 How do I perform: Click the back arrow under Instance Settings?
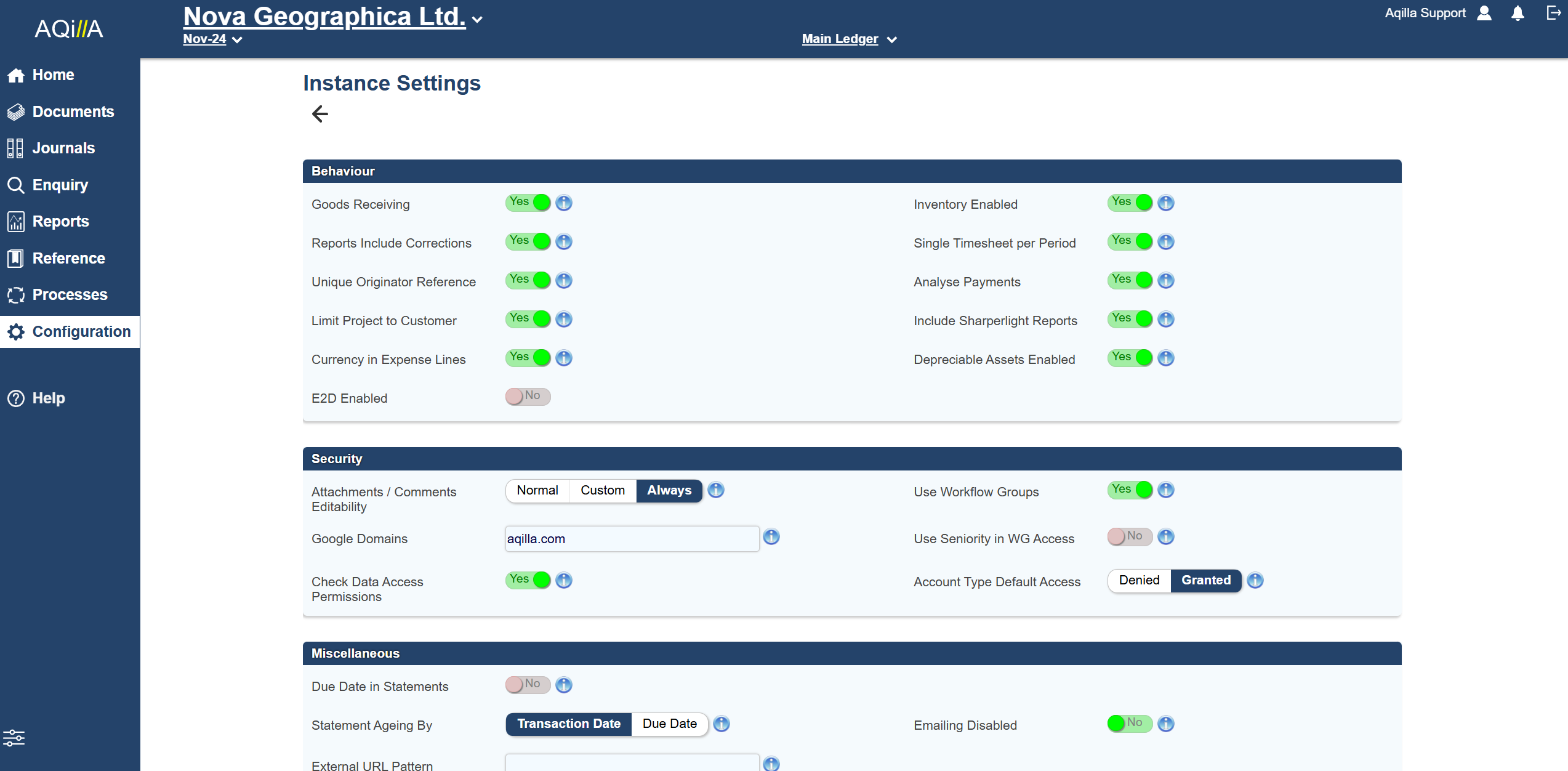pyautogui.click(x=320, y=114)
